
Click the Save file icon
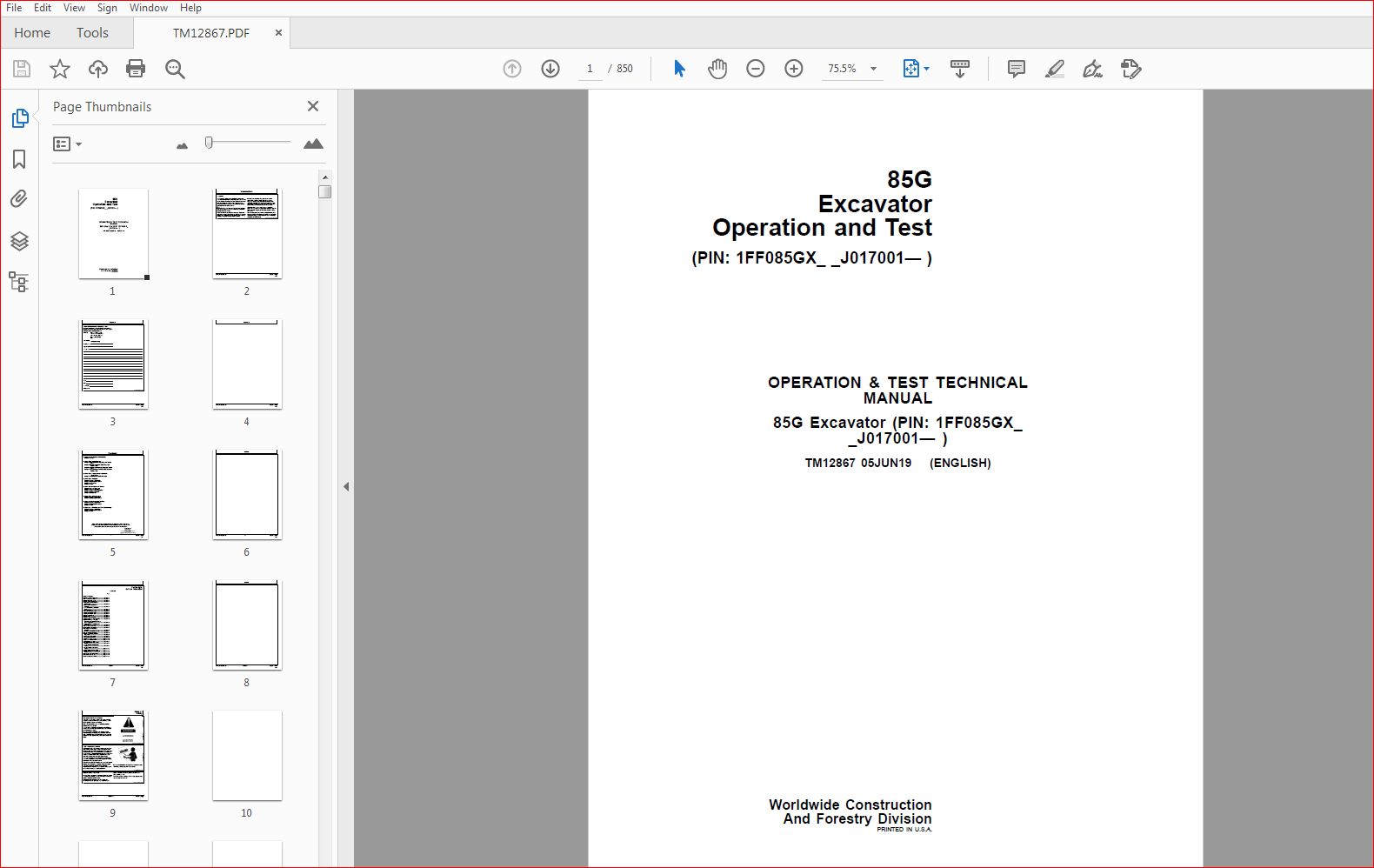22,69
